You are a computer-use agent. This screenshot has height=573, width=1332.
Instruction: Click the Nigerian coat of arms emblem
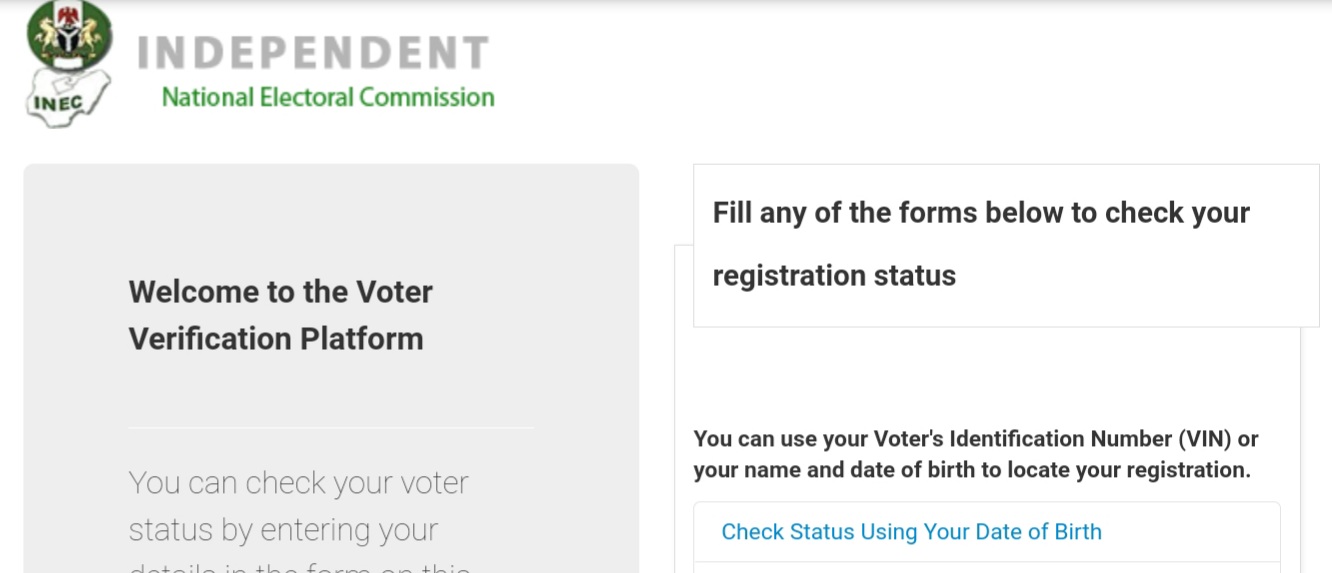point(69,34)
